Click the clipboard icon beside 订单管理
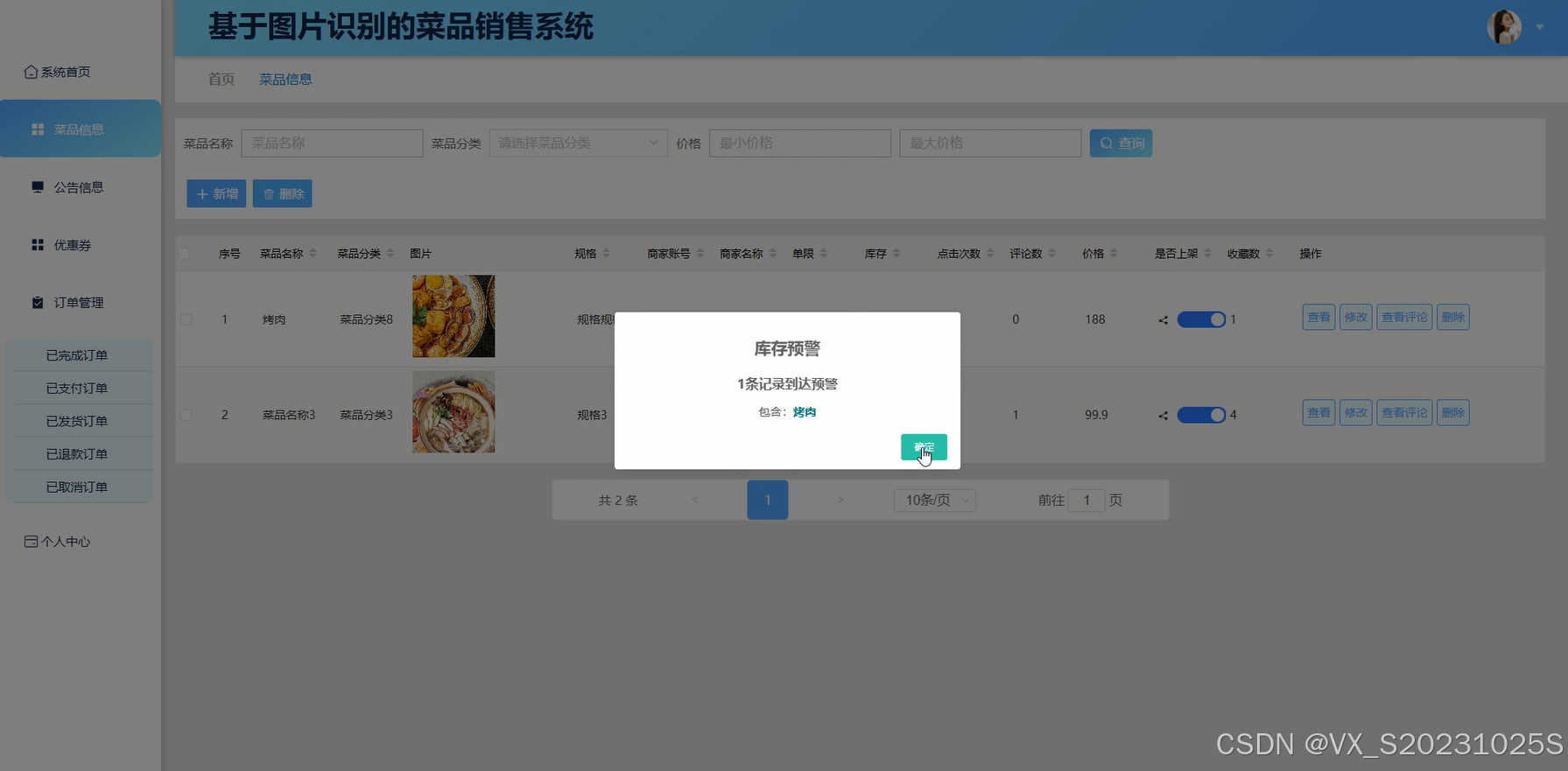This screenshot has height=771, width=1568. click(38, 303)
